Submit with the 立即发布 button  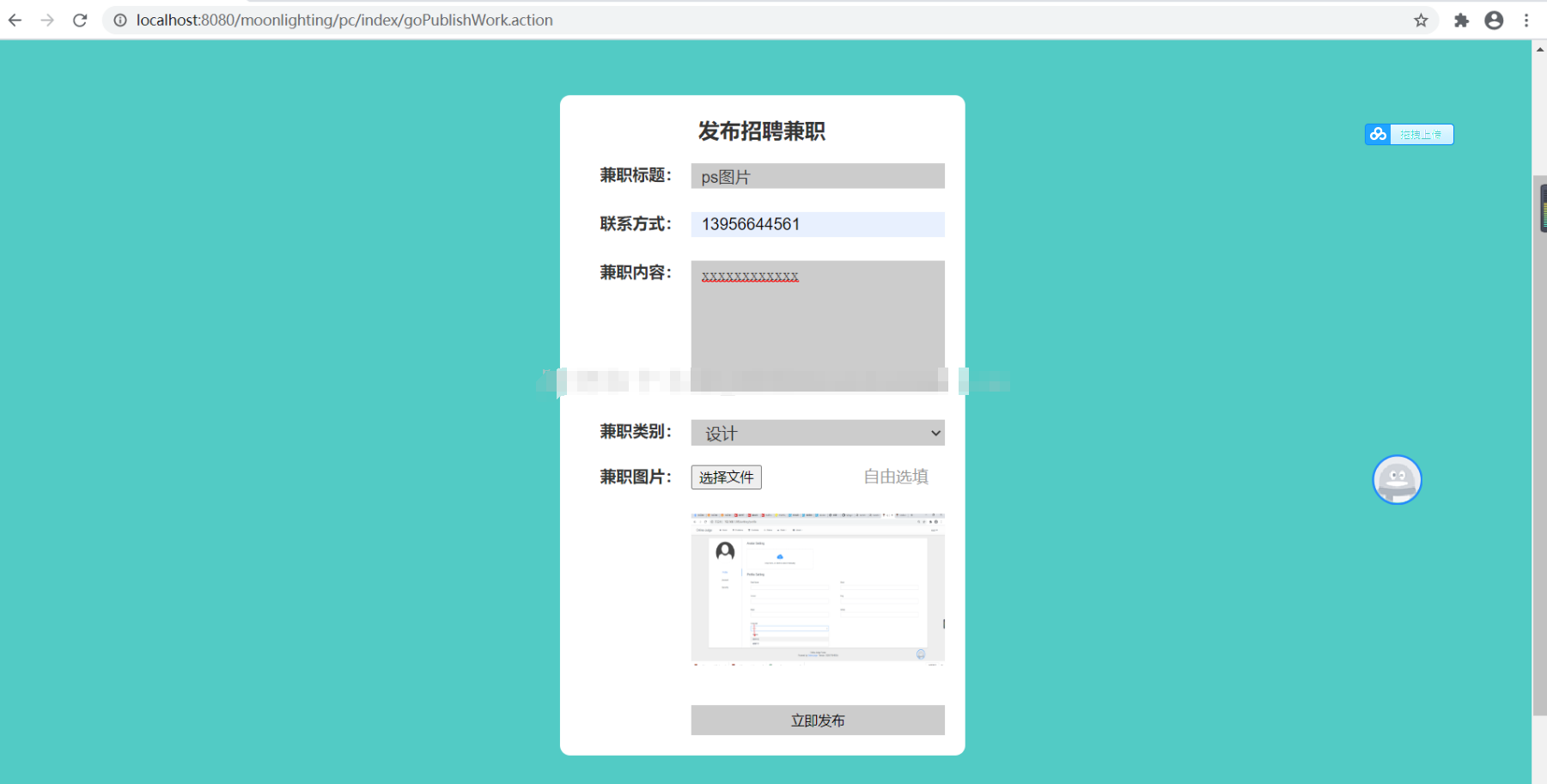point(818,720)
